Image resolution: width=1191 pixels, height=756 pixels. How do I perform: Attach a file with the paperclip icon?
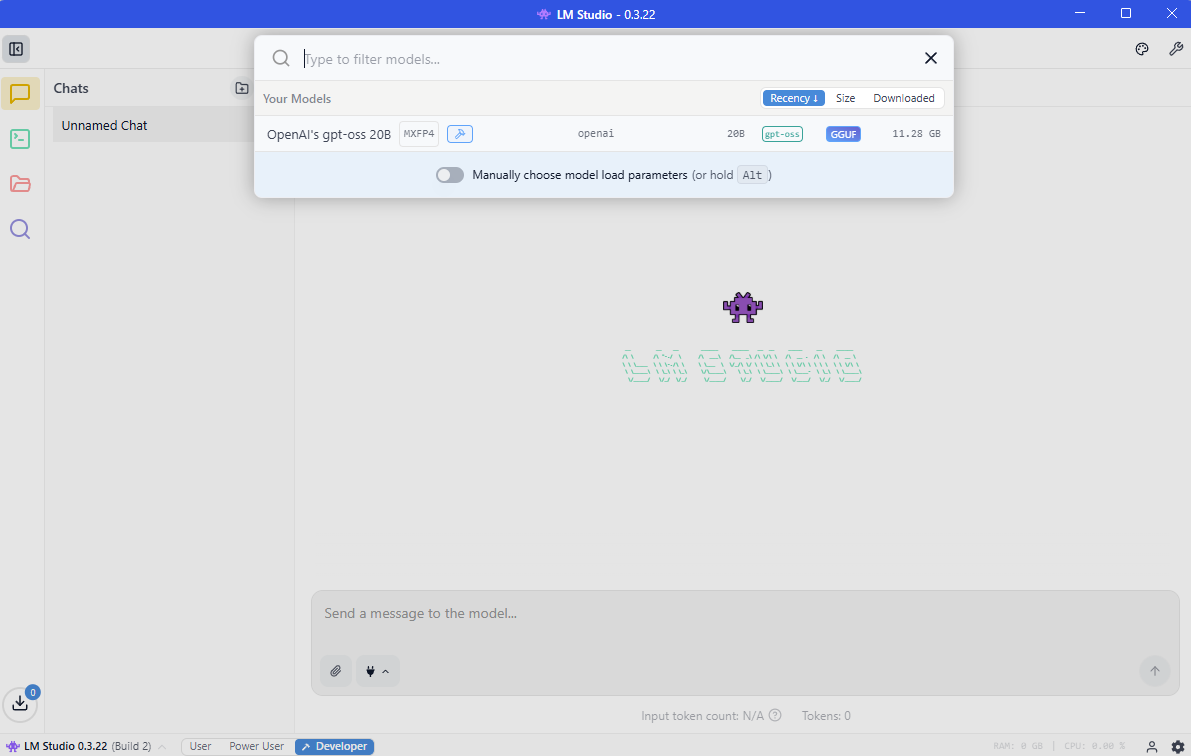(335, 671)
